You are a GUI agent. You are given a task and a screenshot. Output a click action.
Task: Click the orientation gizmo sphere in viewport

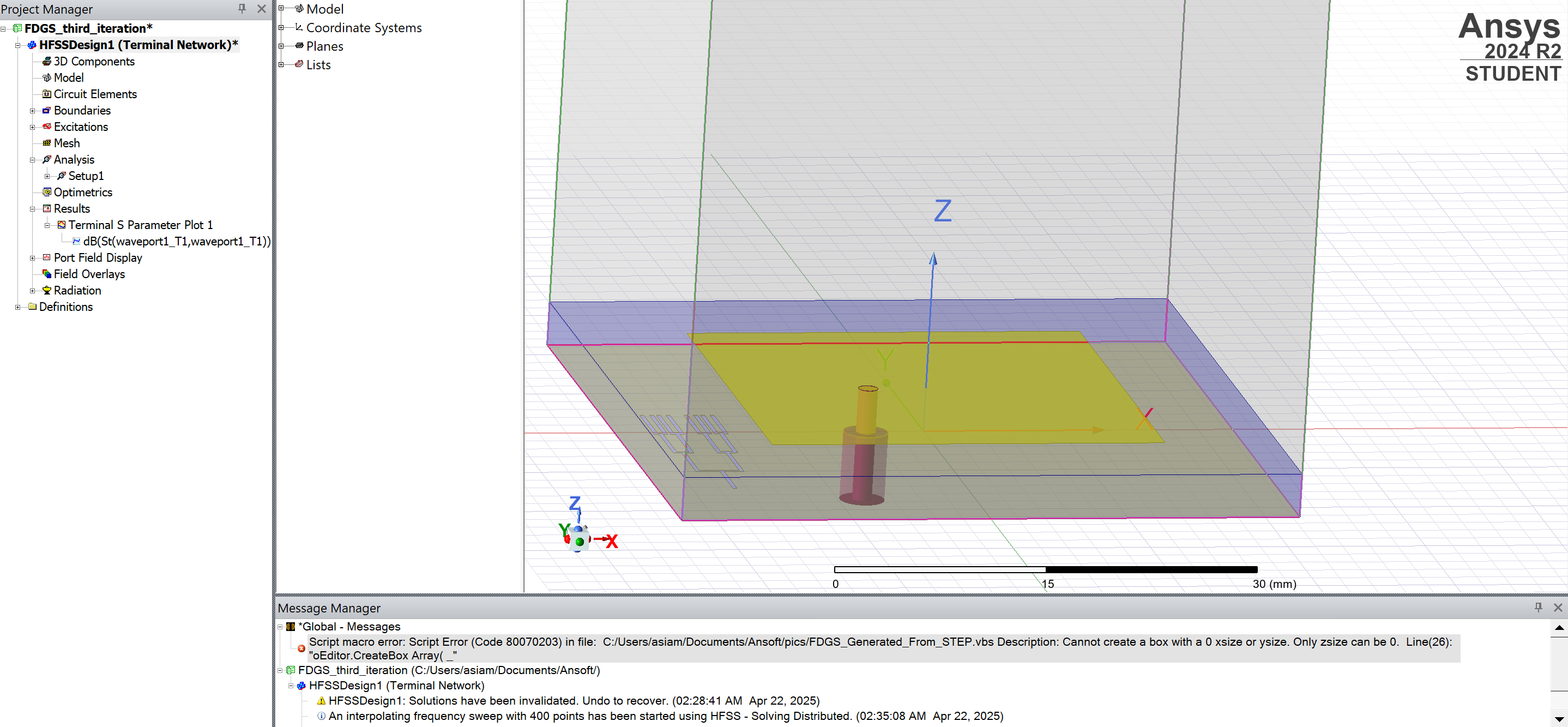point(579,538)
